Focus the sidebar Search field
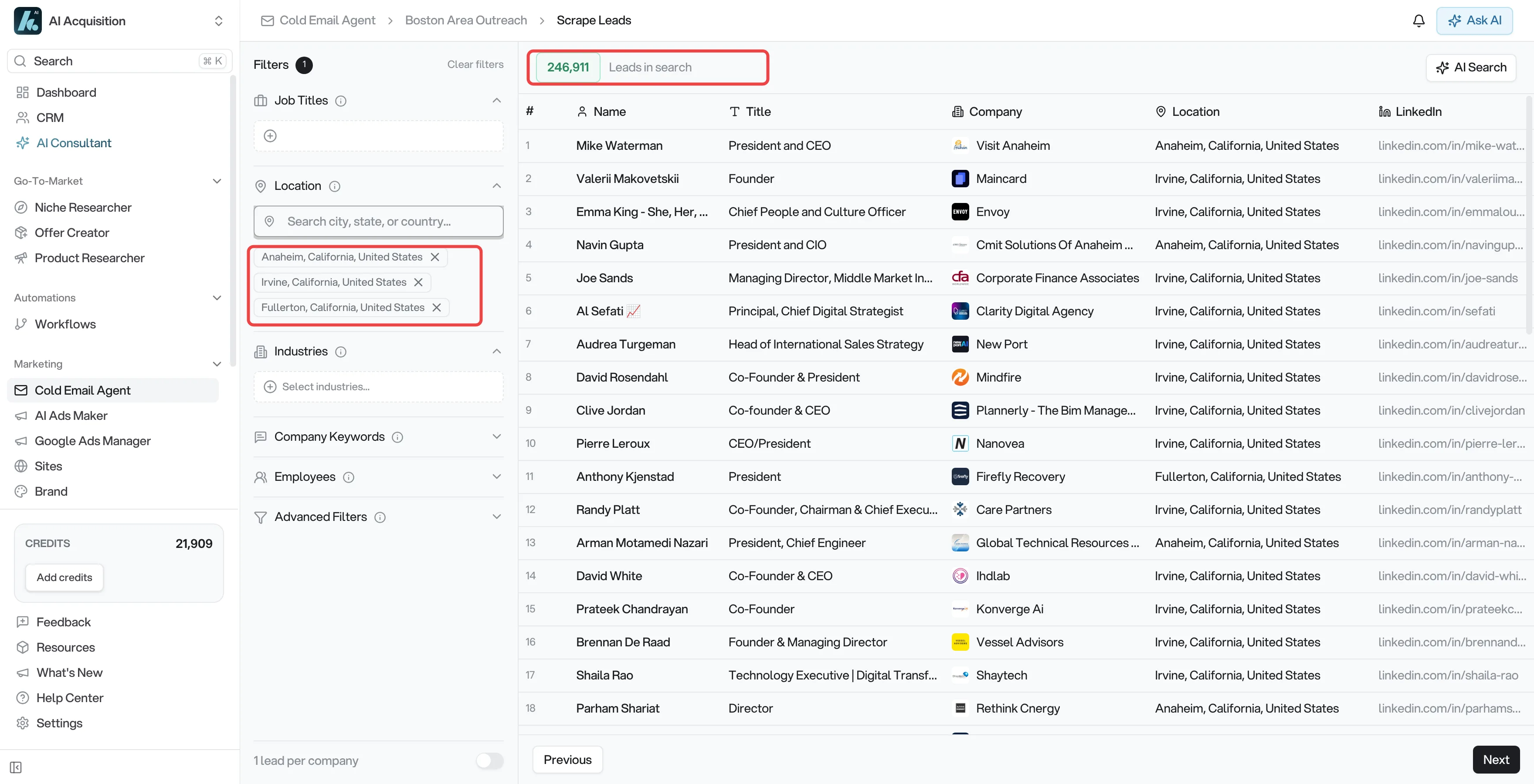This screenshot has width=1534, height=784. pos(119,61)
